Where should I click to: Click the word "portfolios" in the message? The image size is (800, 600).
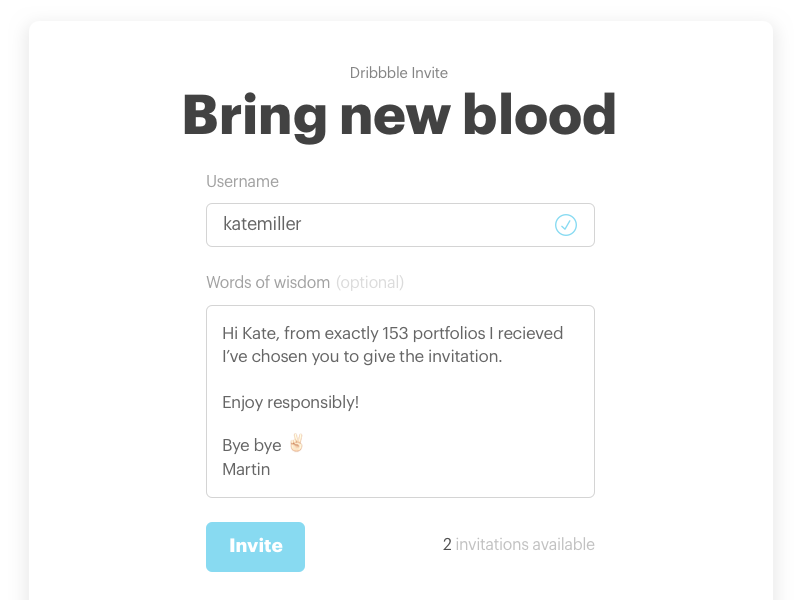[456, 333]
